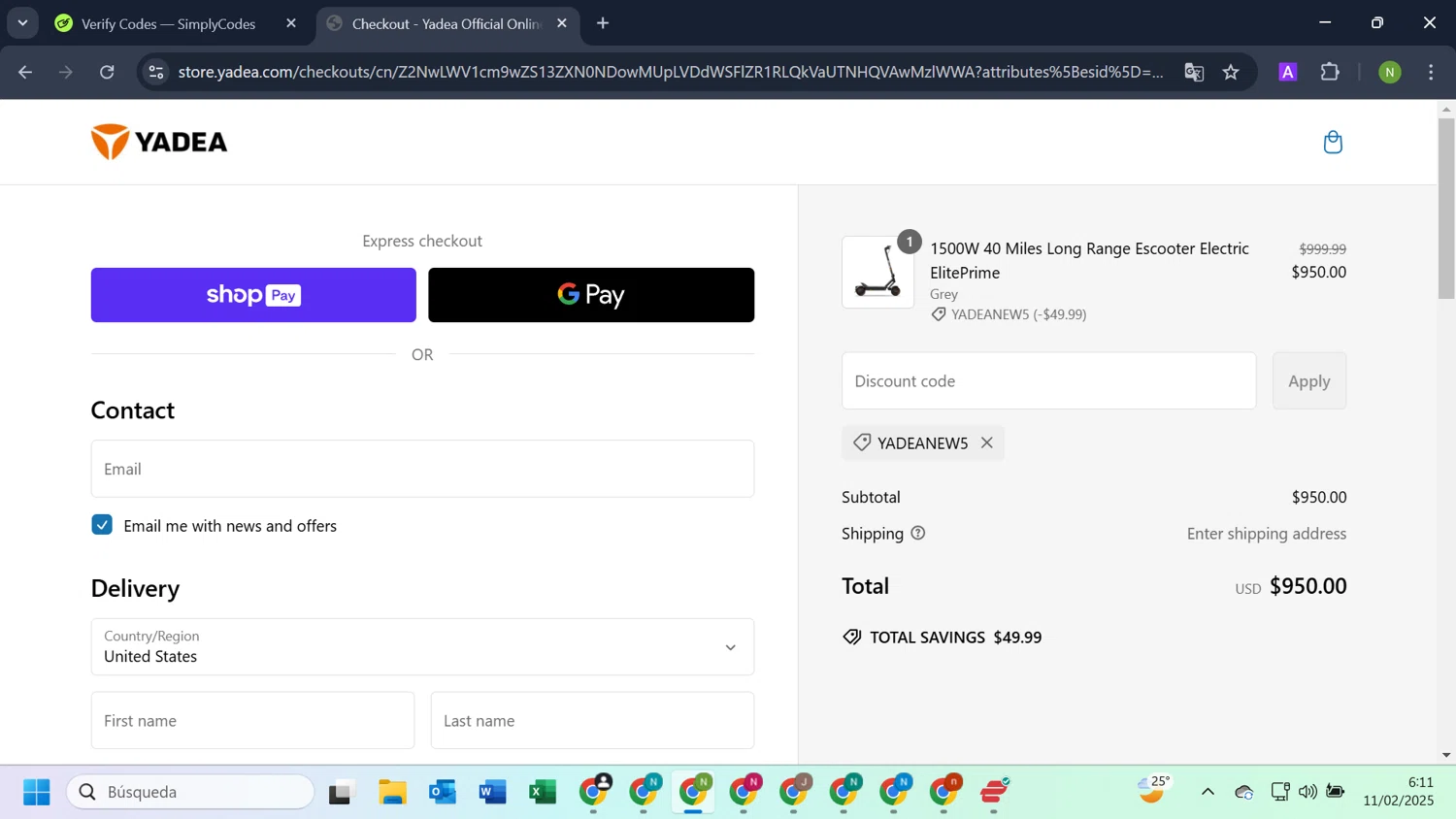Viewport: 1456px width, 819px height.
Task: Click the browser address bar URL
Action: click(670, 72)
